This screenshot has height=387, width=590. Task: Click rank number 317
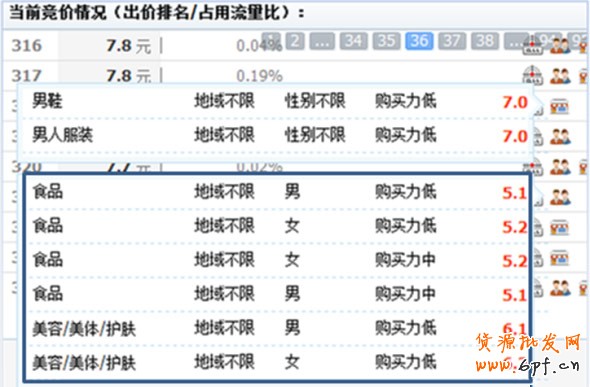[x=26, y=76]
